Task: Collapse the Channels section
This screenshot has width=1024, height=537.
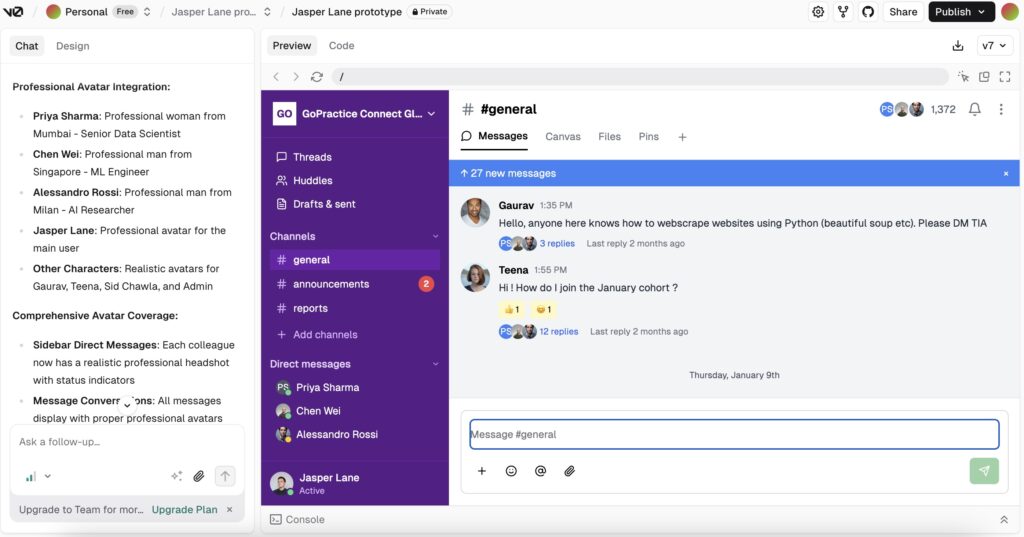Action: (x=435, y=236)
